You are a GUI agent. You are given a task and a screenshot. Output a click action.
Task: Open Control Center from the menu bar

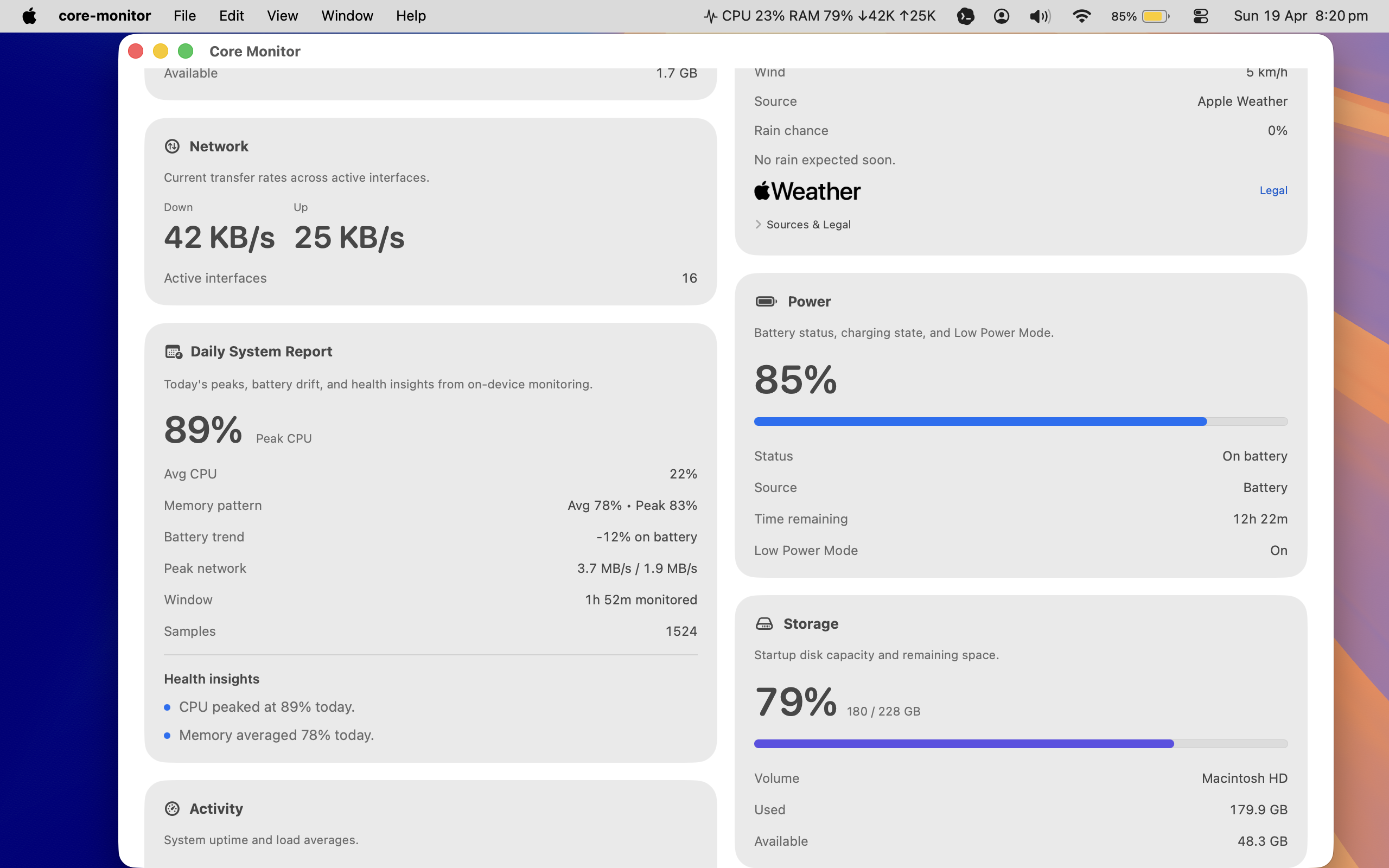(x=1200, y=16)
